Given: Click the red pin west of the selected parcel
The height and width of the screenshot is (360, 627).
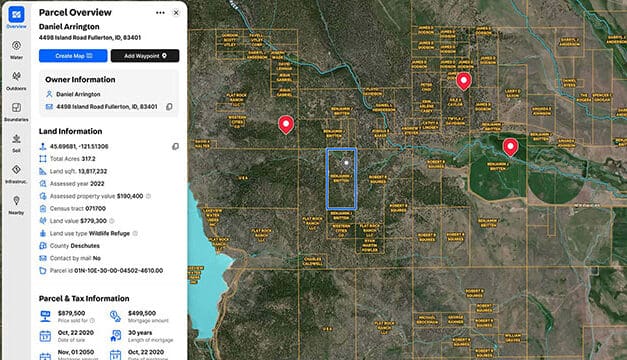Looking at the screenshot, I should (286, 124).
